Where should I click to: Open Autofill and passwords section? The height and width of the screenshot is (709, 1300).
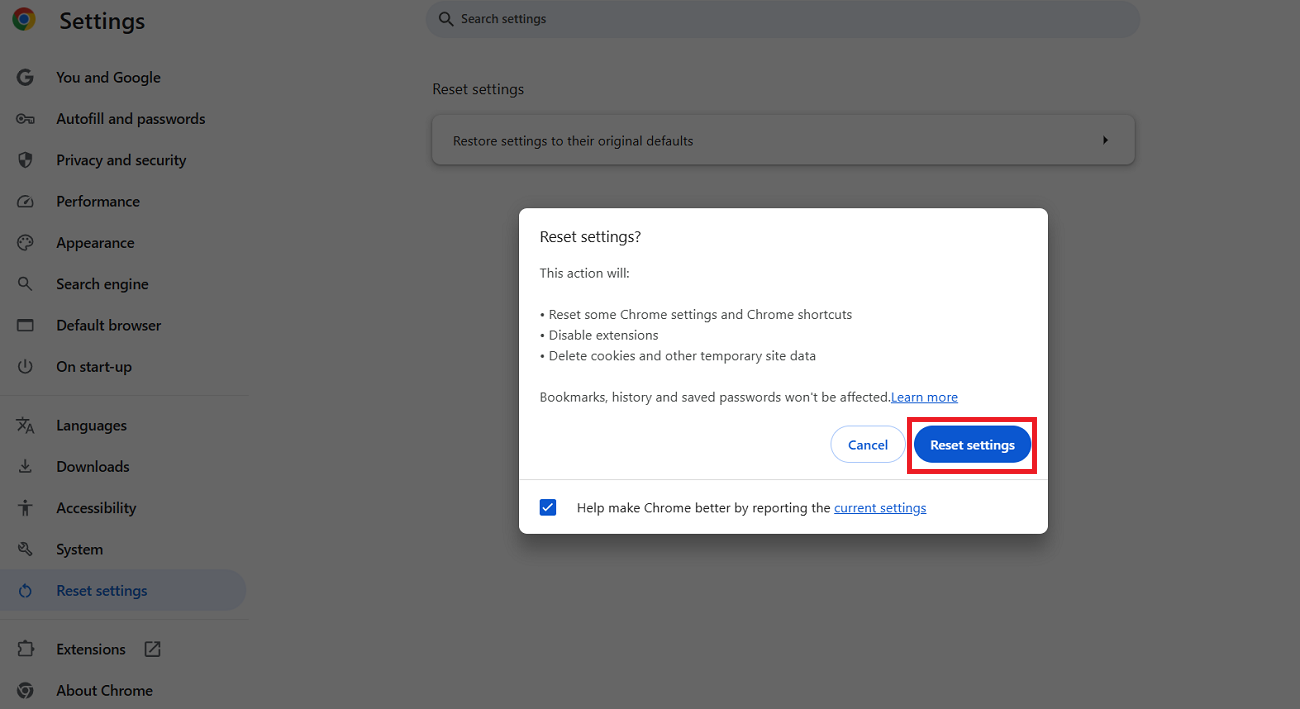131,119
